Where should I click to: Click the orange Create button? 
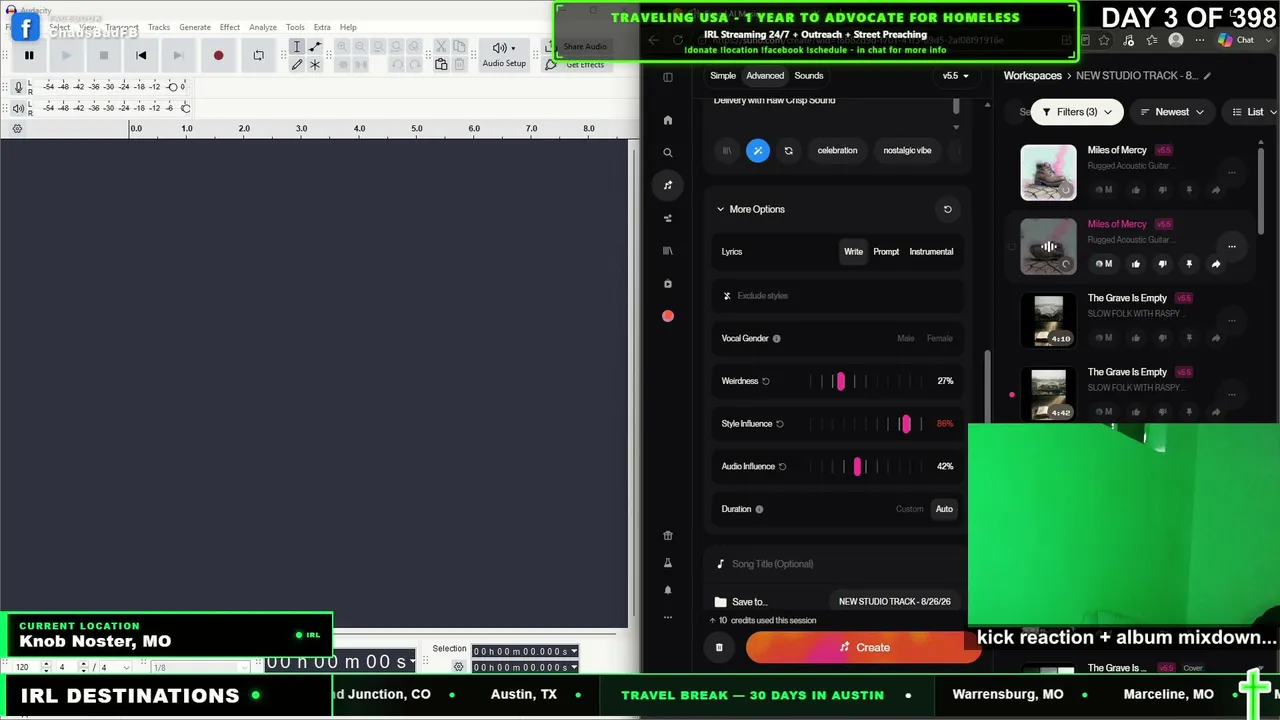pos(863,648)
